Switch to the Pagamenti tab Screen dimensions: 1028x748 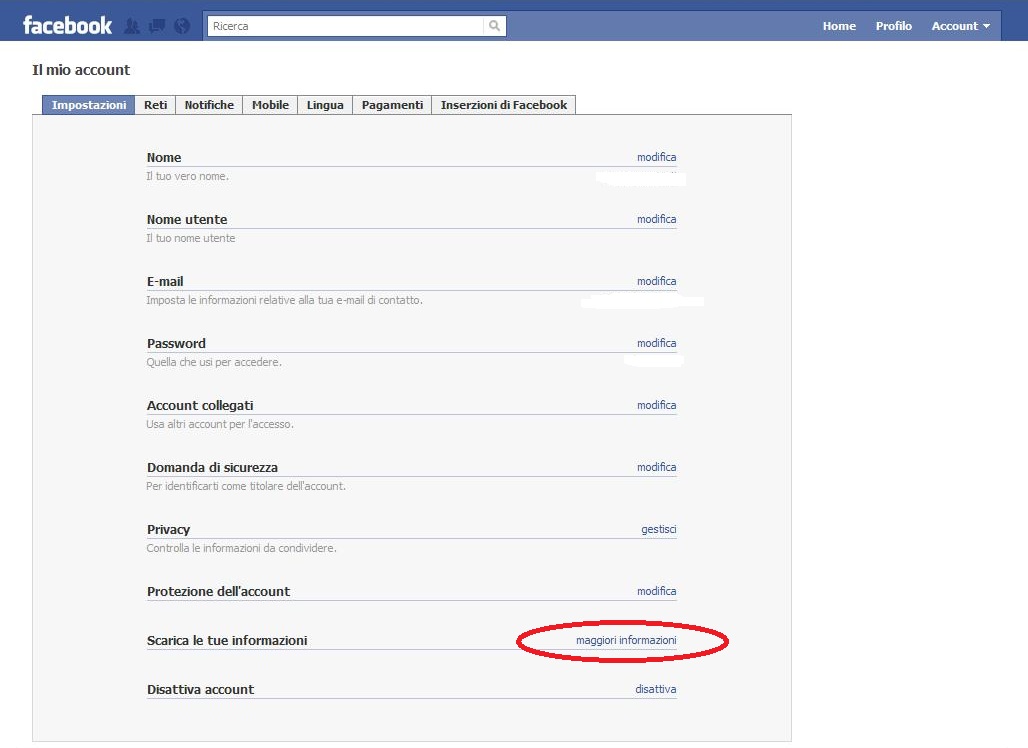[x=392, y=105]
